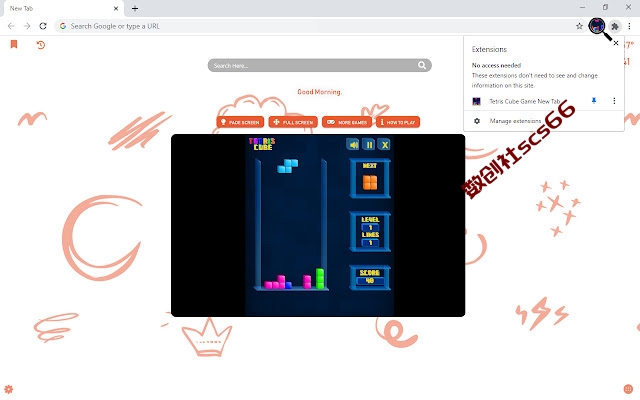The image size is (640, 400).
Task: Click the Manage extensions gear icon
Action: pyautogui.click(x=477, y=121)
